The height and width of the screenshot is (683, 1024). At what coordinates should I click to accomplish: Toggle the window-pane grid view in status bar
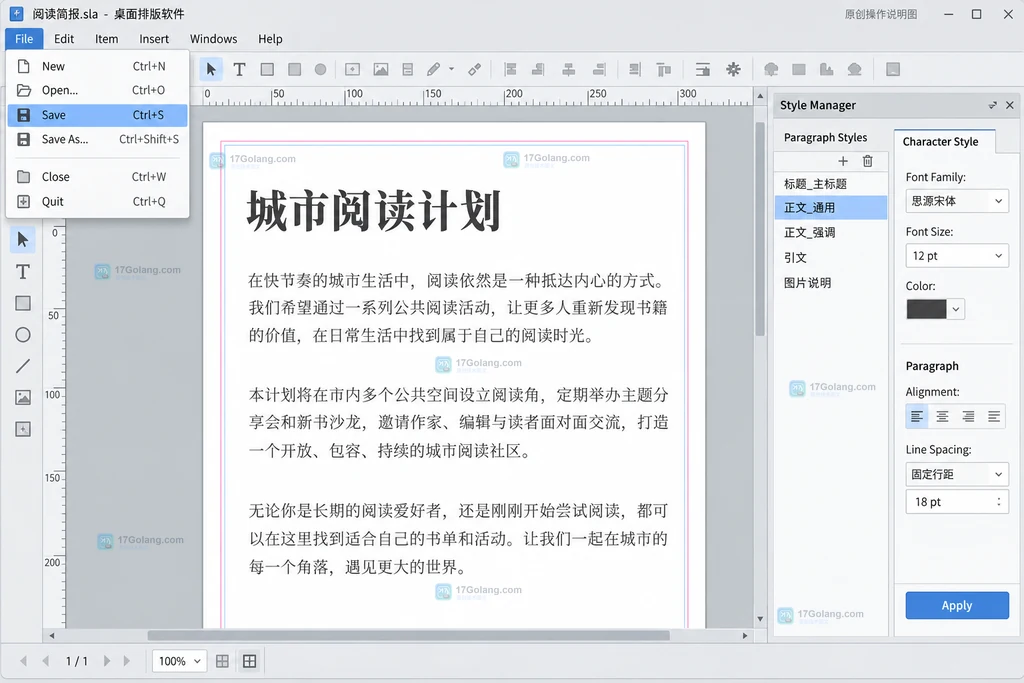tap(249, 661)
